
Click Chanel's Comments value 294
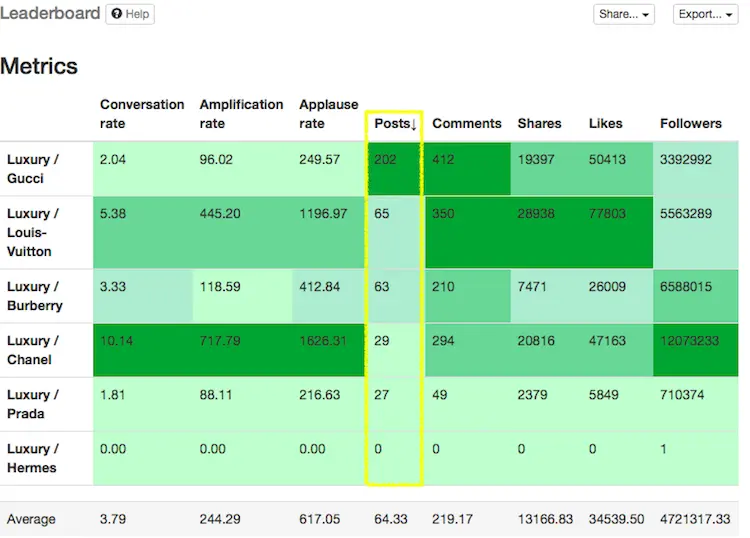pos(443,340)
